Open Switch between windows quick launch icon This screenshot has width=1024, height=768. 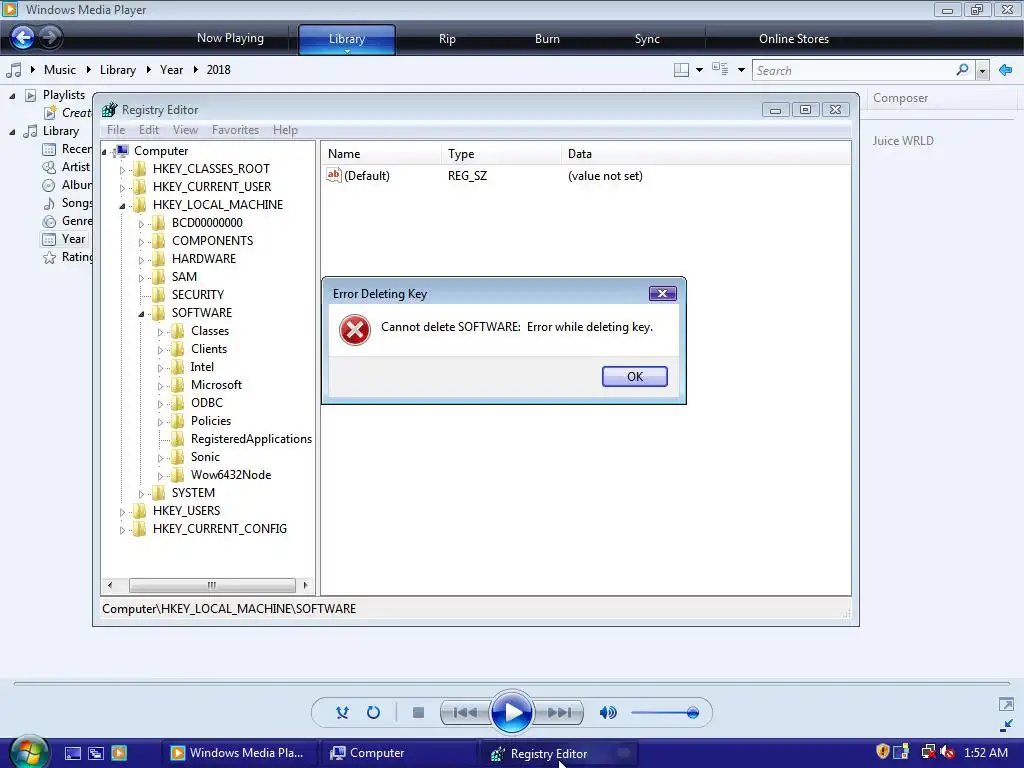(95, 753)
